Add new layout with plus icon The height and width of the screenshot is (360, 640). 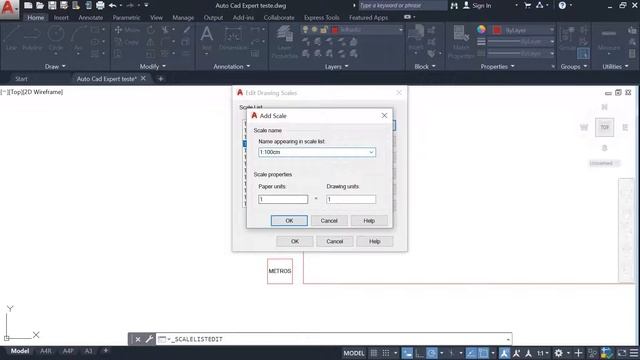(x=106, y=351)
